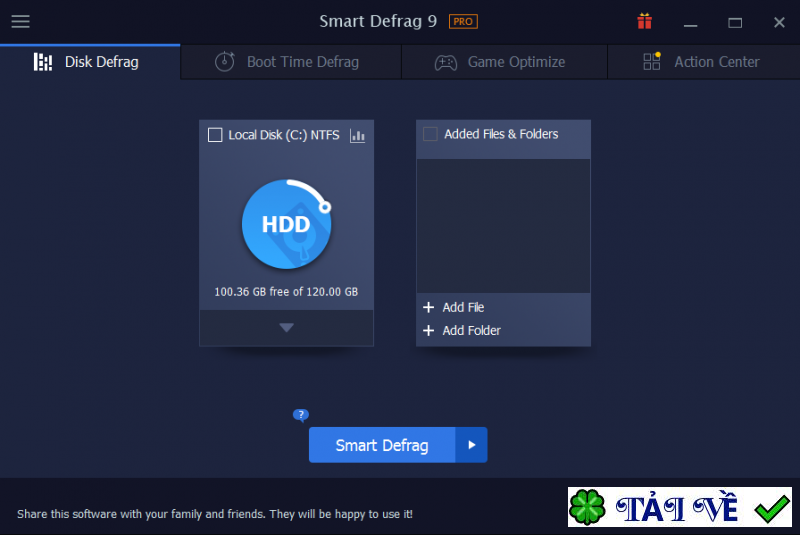
Task: Click the '100.36 GB free of 120.00 GB' text
Action: [286, 292]
